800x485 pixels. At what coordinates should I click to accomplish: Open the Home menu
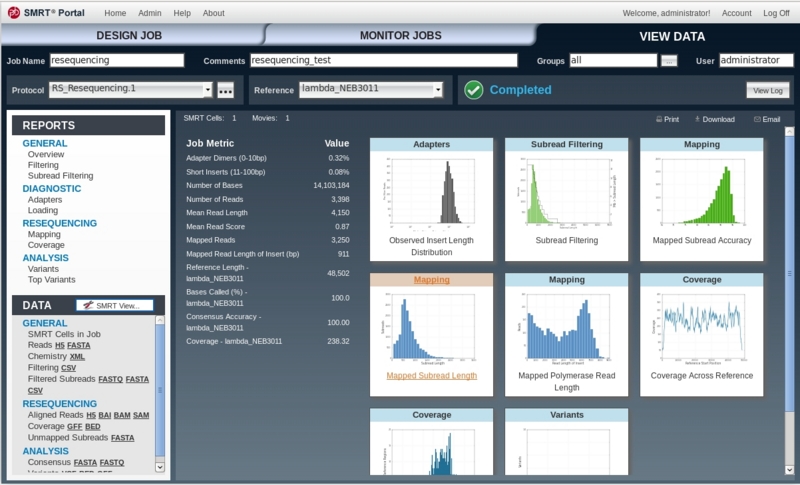(x=115, y=13)
